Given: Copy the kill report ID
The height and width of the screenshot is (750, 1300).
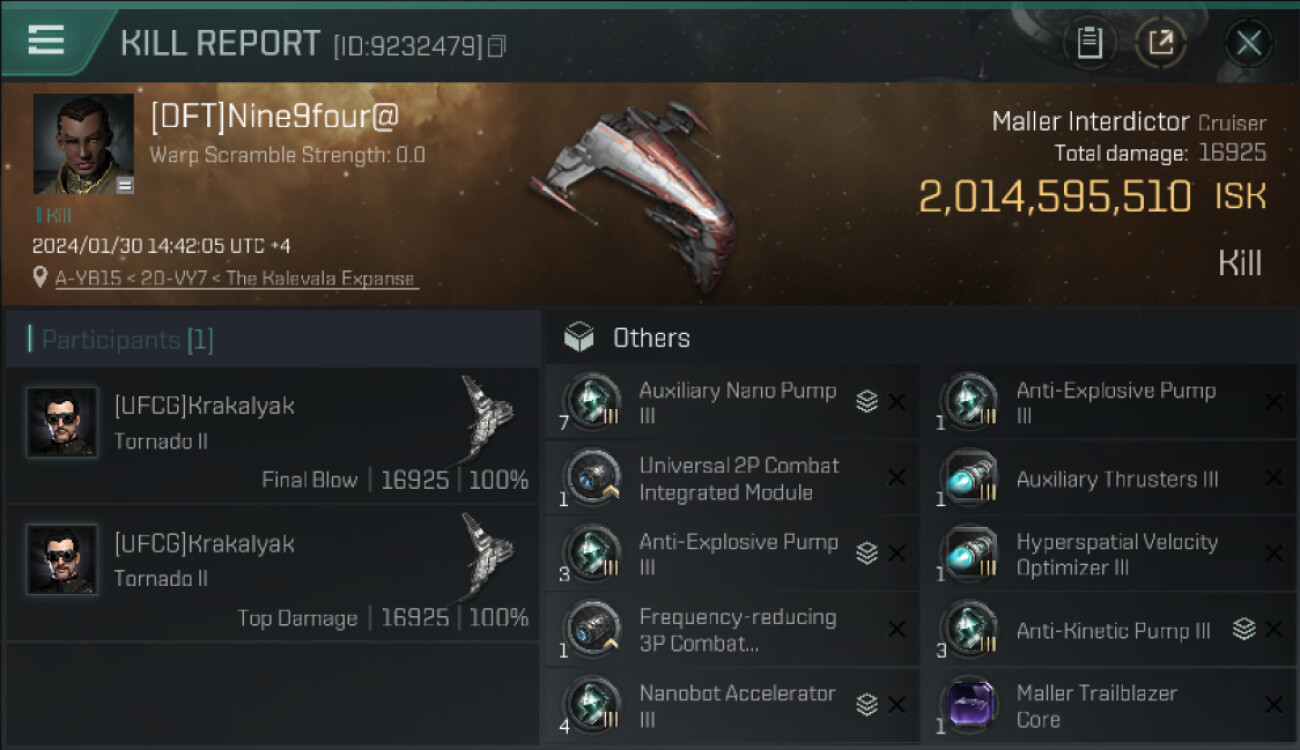Looking at the screenshot, I should [497, 46].
